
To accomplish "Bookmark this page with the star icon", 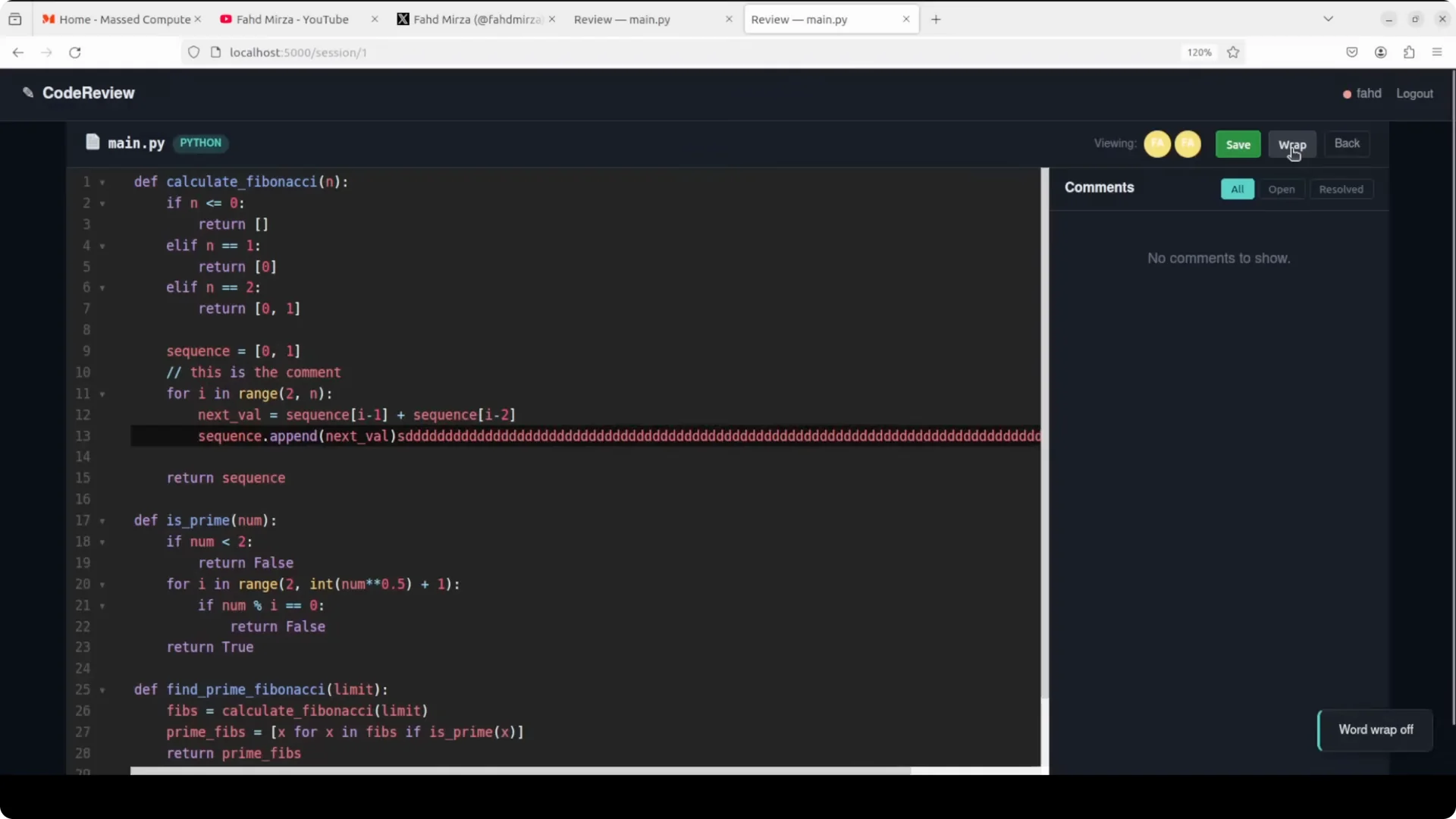I will pyautogui.click(x=1233, y=52).
